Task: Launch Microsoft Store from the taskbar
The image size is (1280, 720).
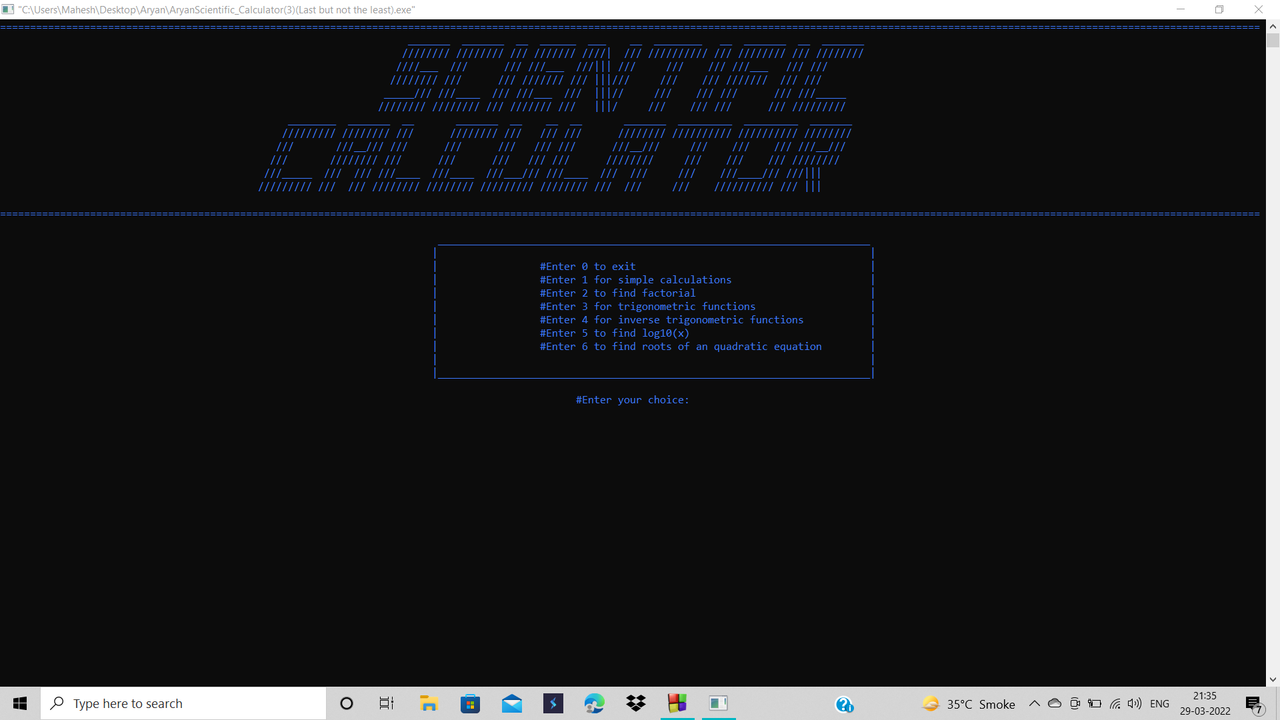Action: 470,703
